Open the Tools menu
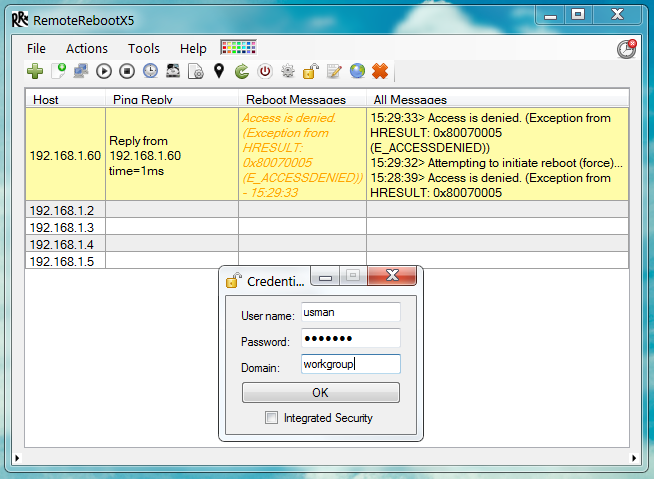The image size is (654, 479). pyautogui.click(x=143, y=48)
